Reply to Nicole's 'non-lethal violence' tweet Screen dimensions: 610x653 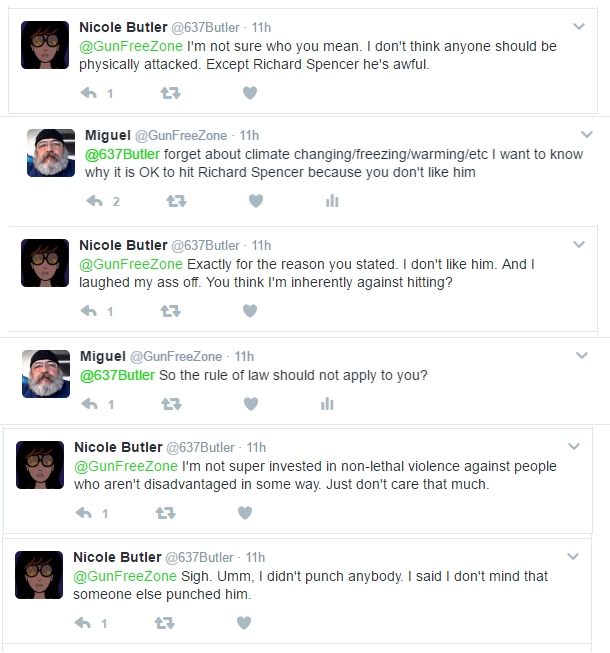click(84, 513)
